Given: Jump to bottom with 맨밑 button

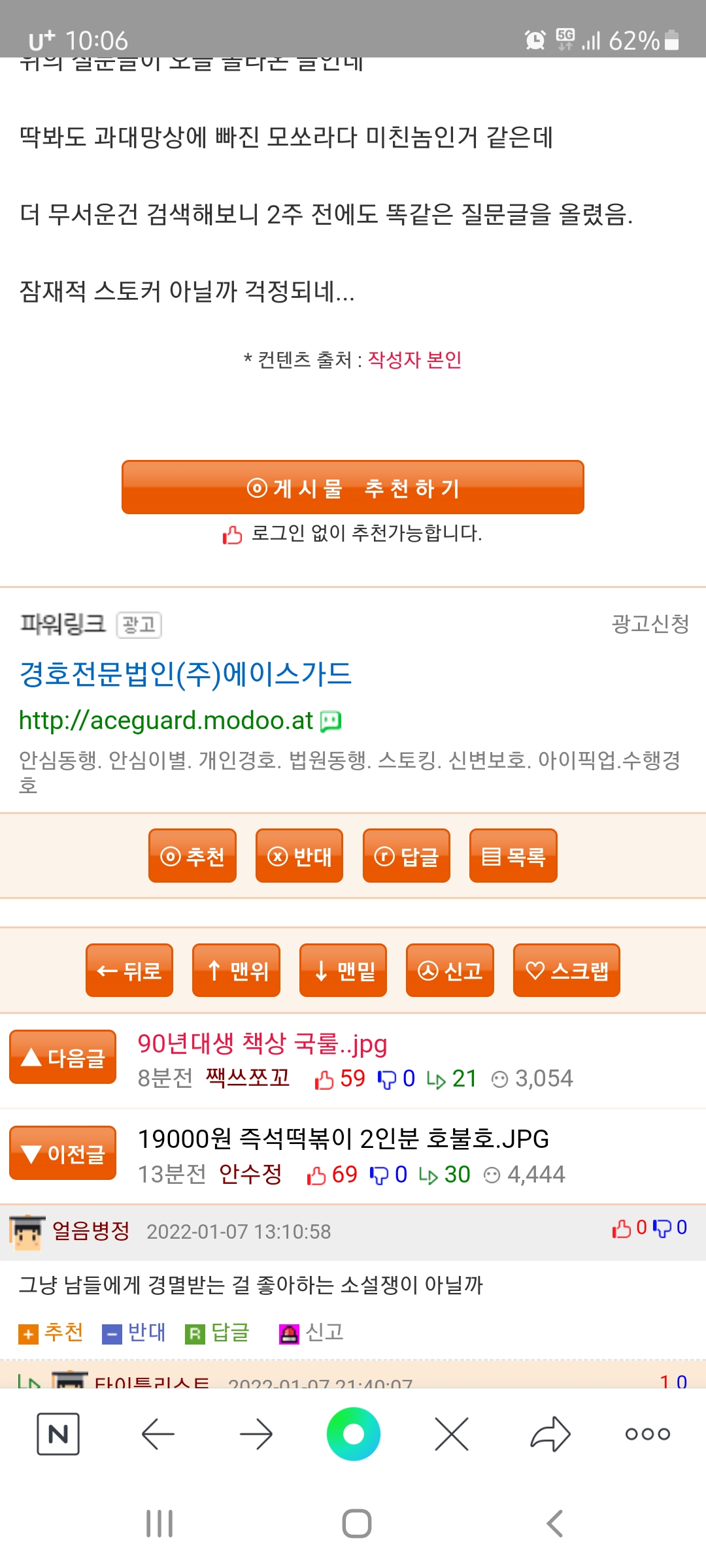Looking at the screenshot, I should tap(343, 971).
